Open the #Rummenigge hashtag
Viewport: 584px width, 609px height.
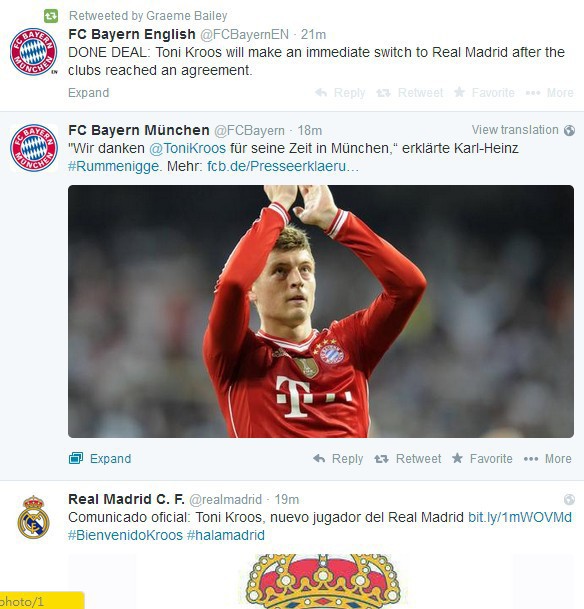114,166
